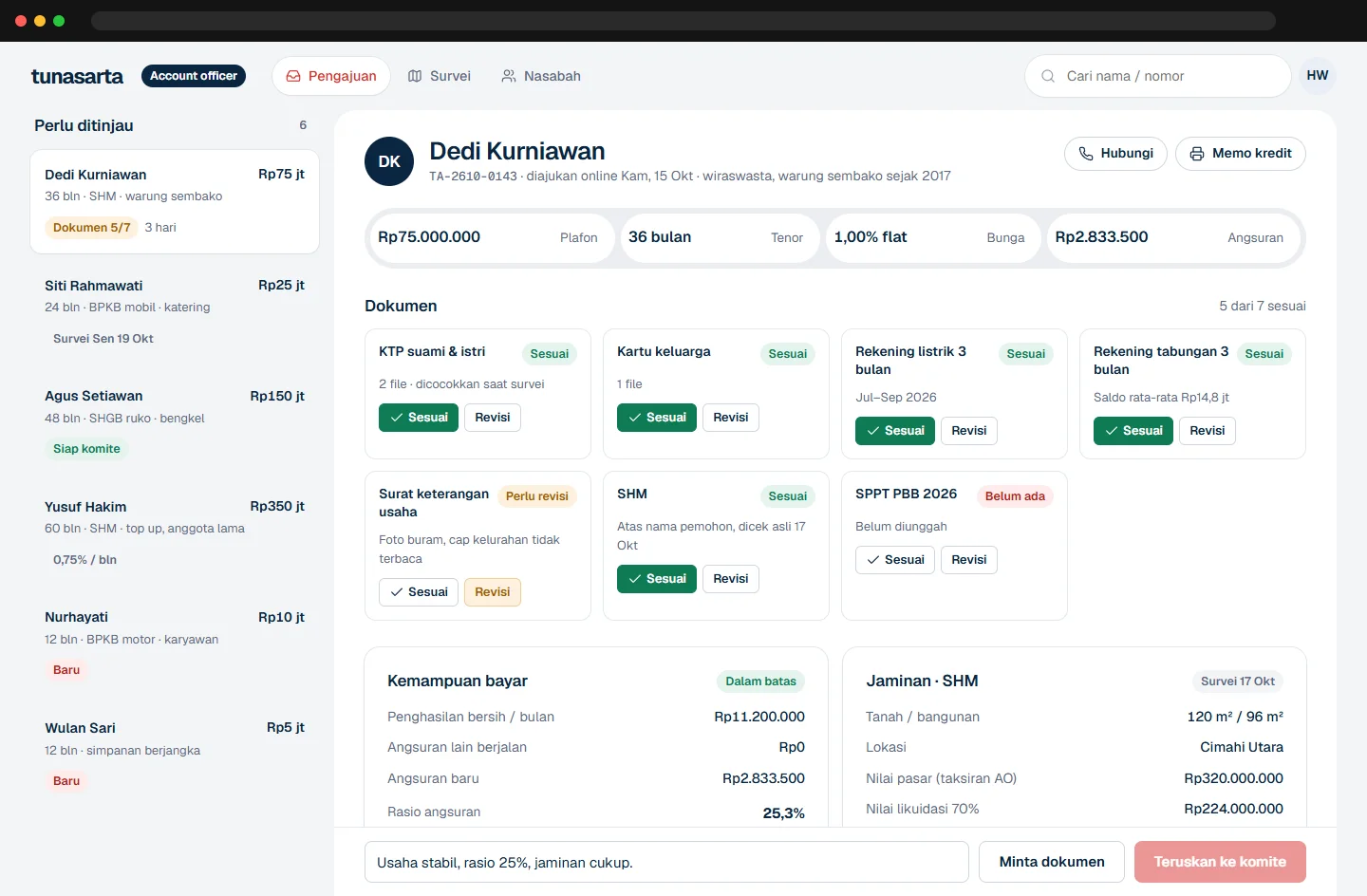Request Revisi for SPPT PBB 2026
The image size is (1367, 896).
(x=969, y=560)
